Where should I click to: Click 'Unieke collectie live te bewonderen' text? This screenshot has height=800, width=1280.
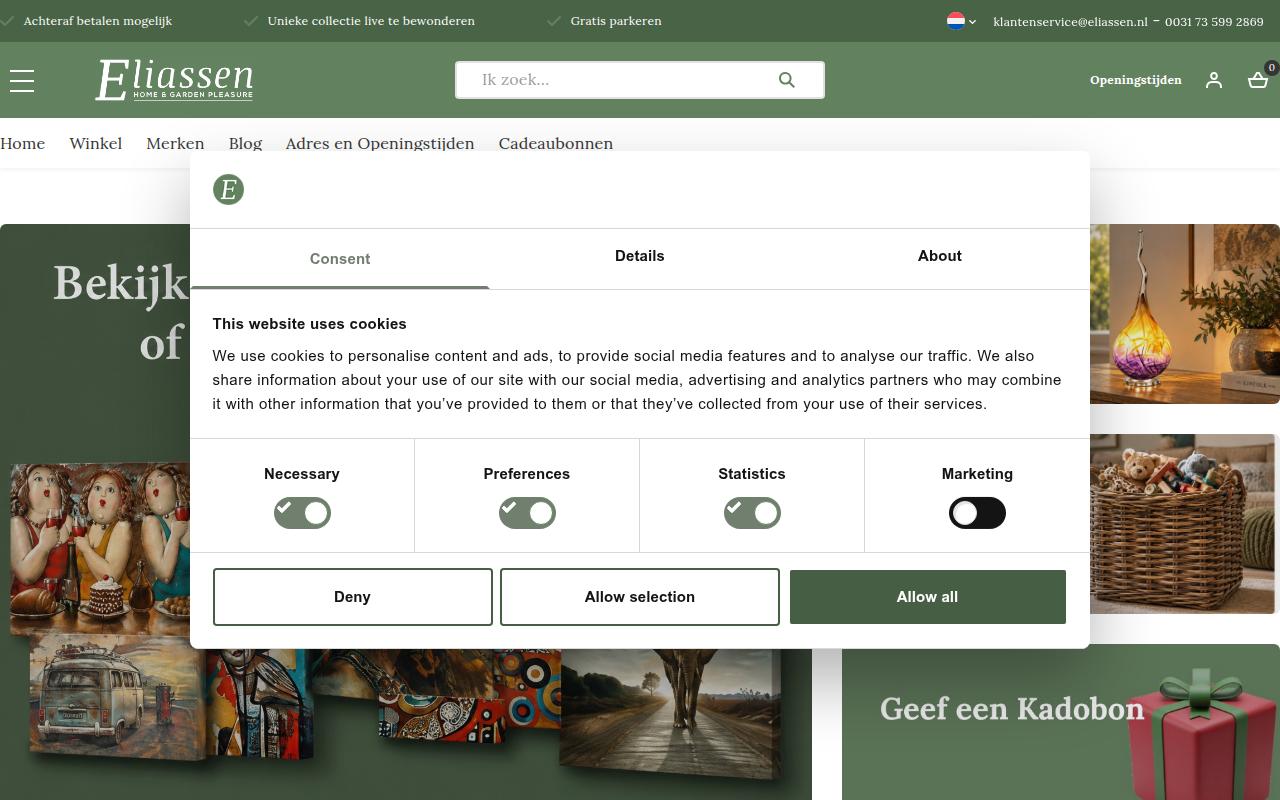(x=371, y=21)
